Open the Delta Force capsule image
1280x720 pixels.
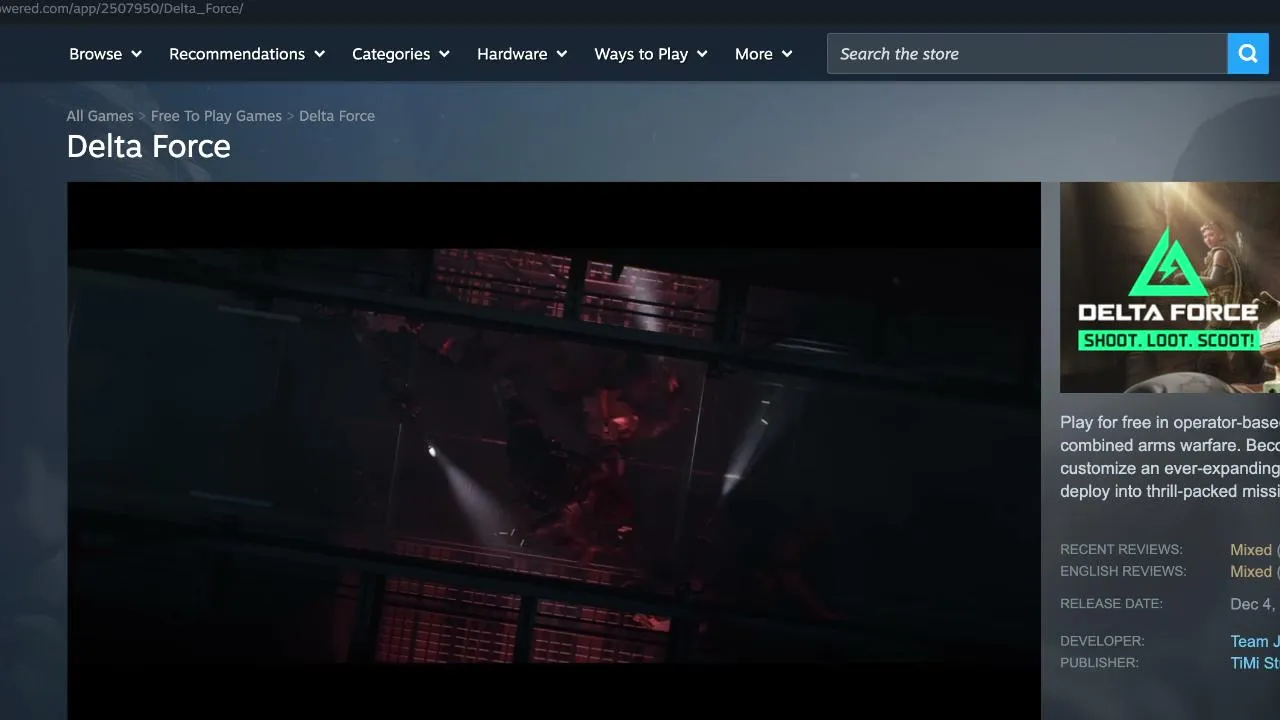[1170, 287]
